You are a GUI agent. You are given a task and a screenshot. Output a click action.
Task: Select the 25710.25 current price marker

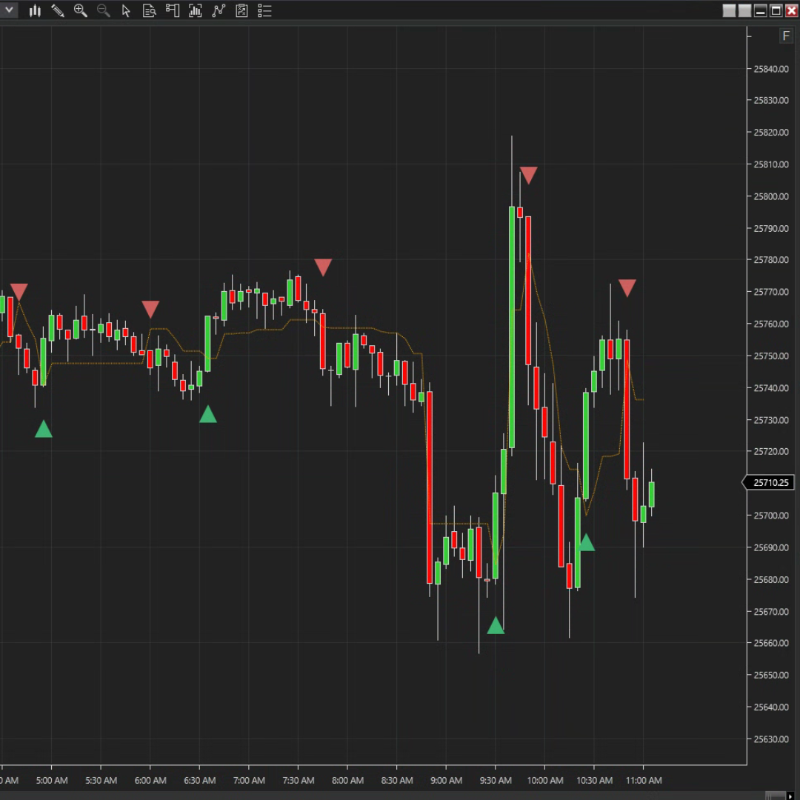(x=770, y=483)
